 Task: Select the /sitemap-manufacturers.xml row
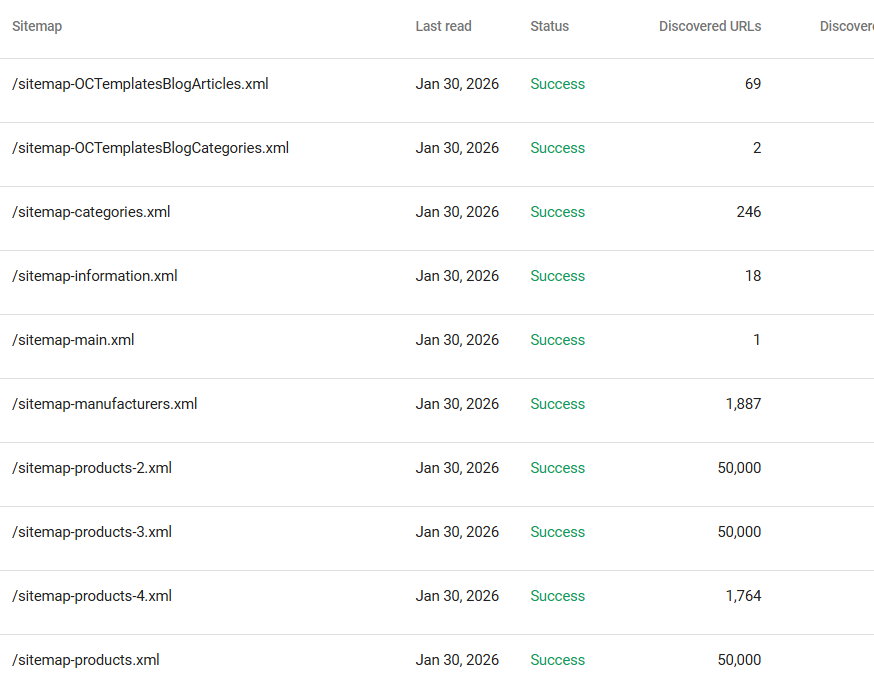pos(105,404)
